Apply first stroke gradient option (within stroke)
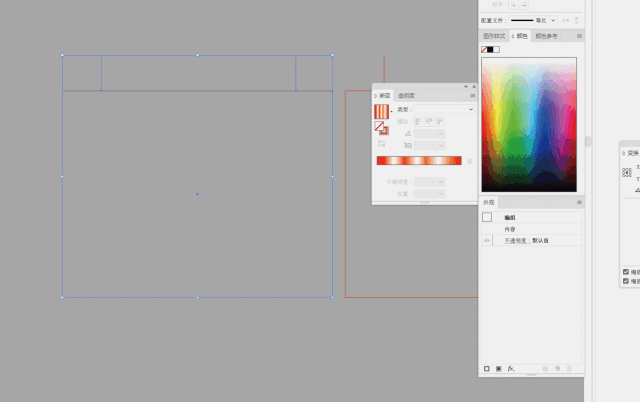The height and width of the screenshot is (402, 640). click(418, 122)
